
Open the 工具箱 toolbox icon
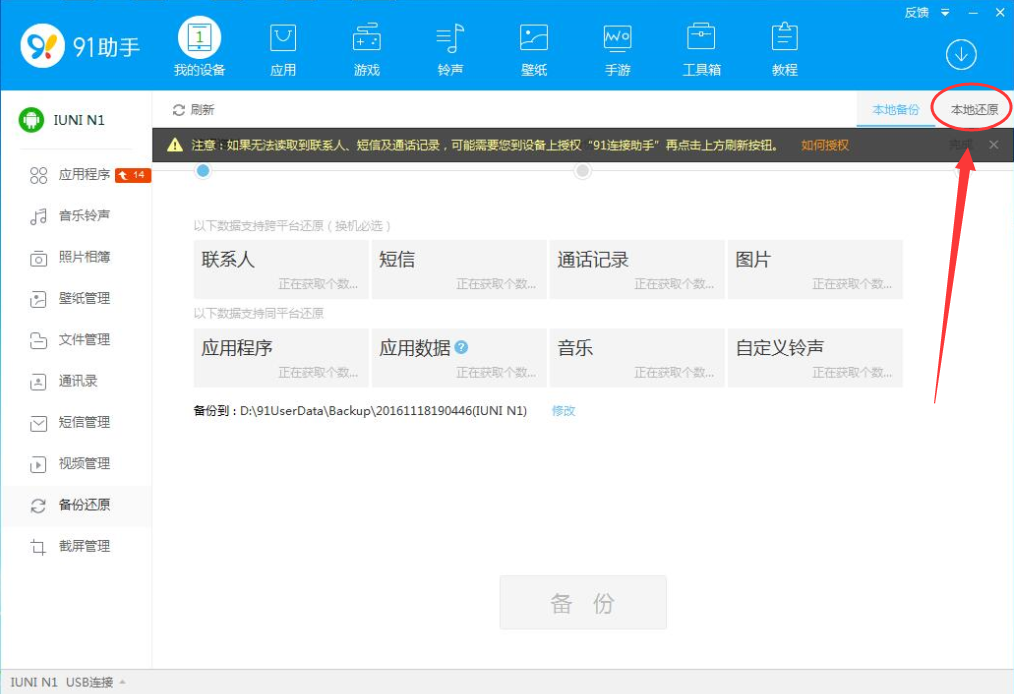(700, 40)
